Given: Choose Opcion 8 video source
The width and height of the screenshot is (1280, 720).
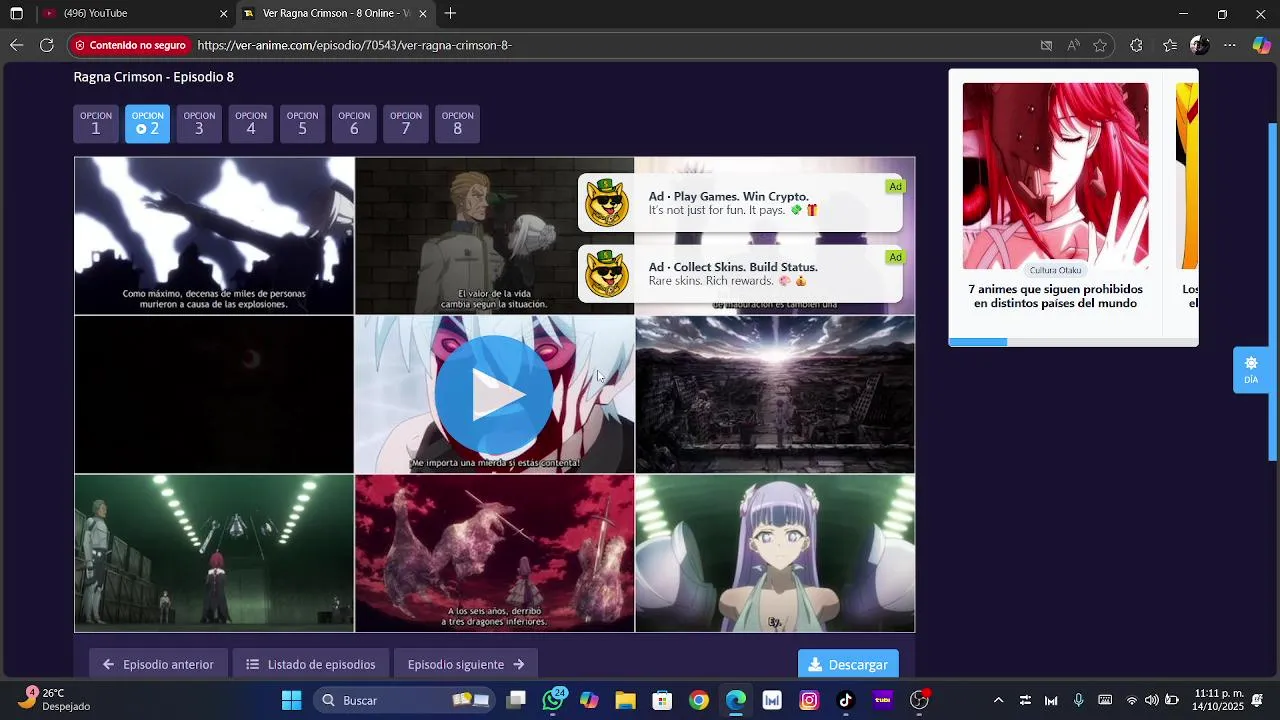Looking at the screenshot, I should tap(458, 124).
